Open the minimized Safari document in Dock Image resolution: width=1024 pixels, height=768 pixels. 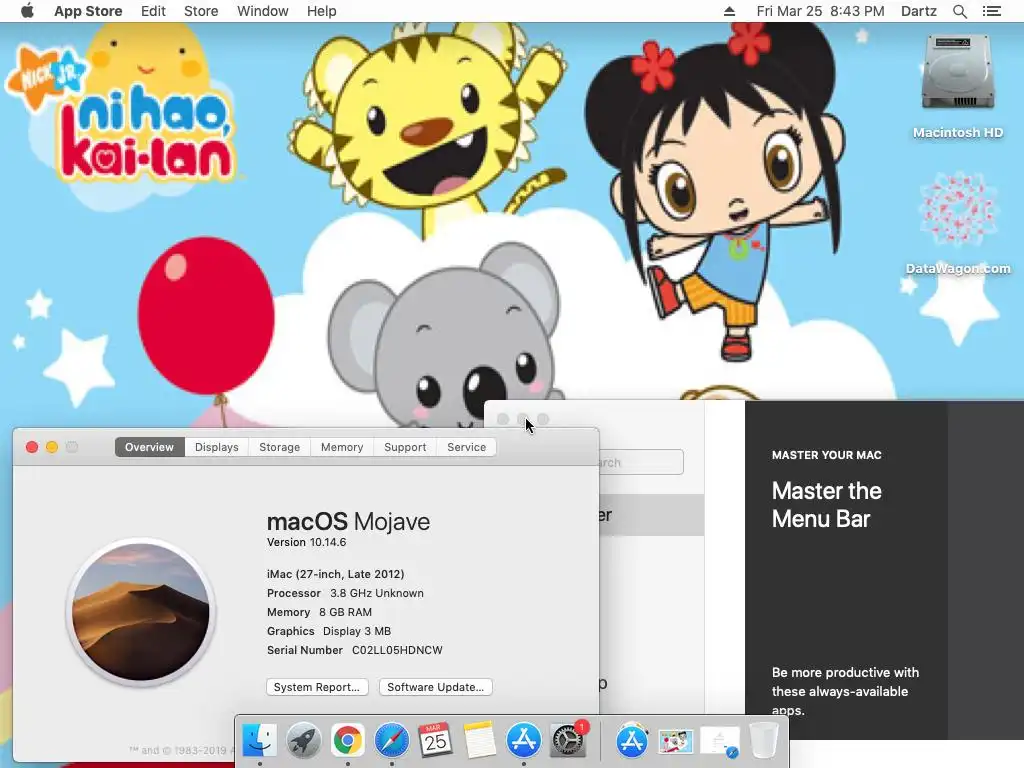[720, 742]
